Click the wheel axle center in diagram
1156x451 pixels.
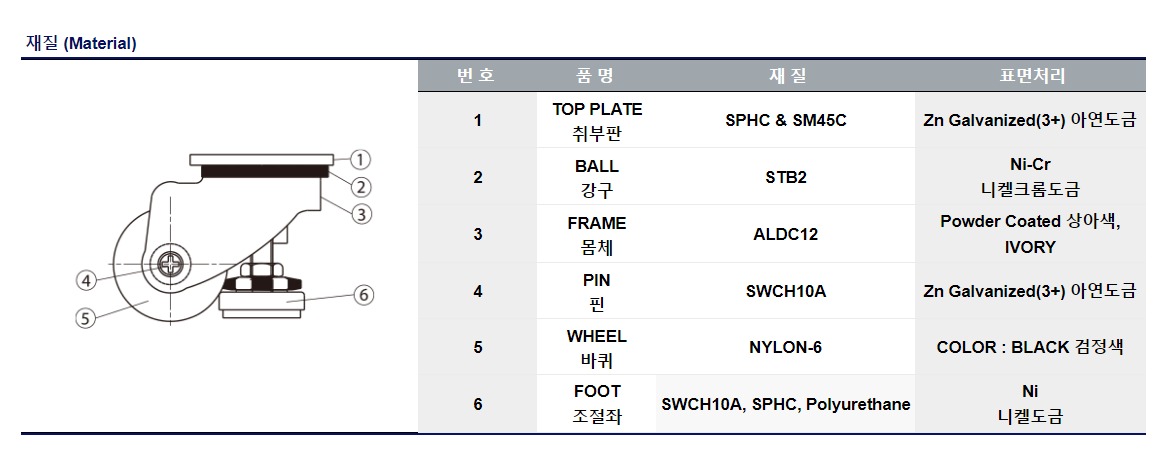pos(170,266)
